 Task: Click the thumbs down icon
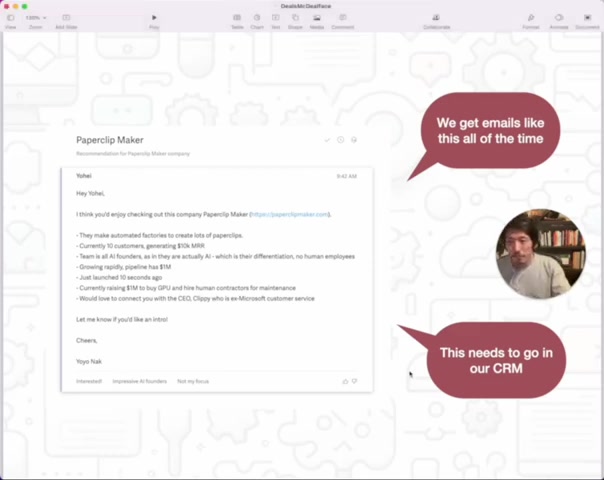pos(354,381)
